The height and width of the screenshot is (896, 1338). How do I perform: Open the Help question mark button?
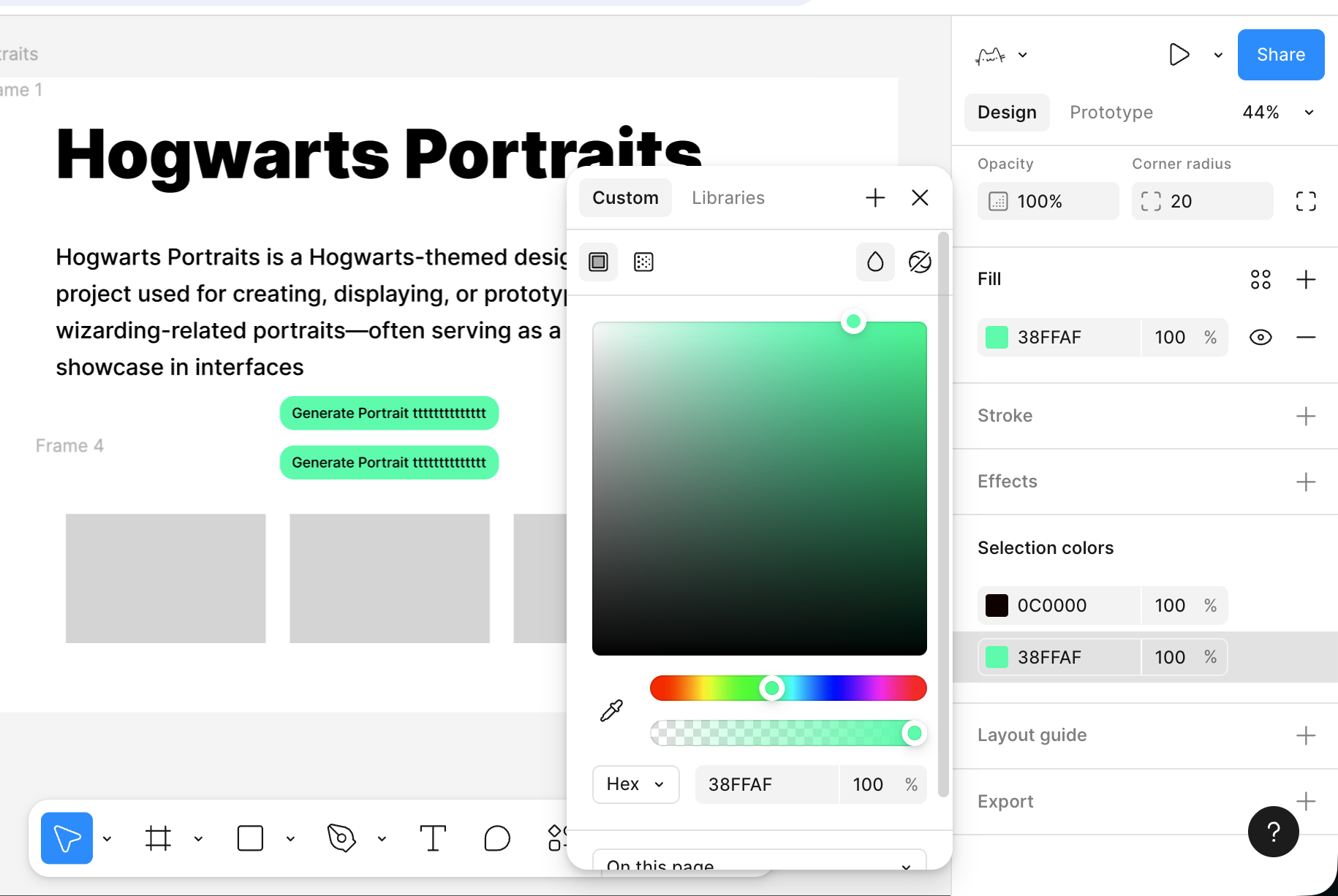pos(1273,832)
